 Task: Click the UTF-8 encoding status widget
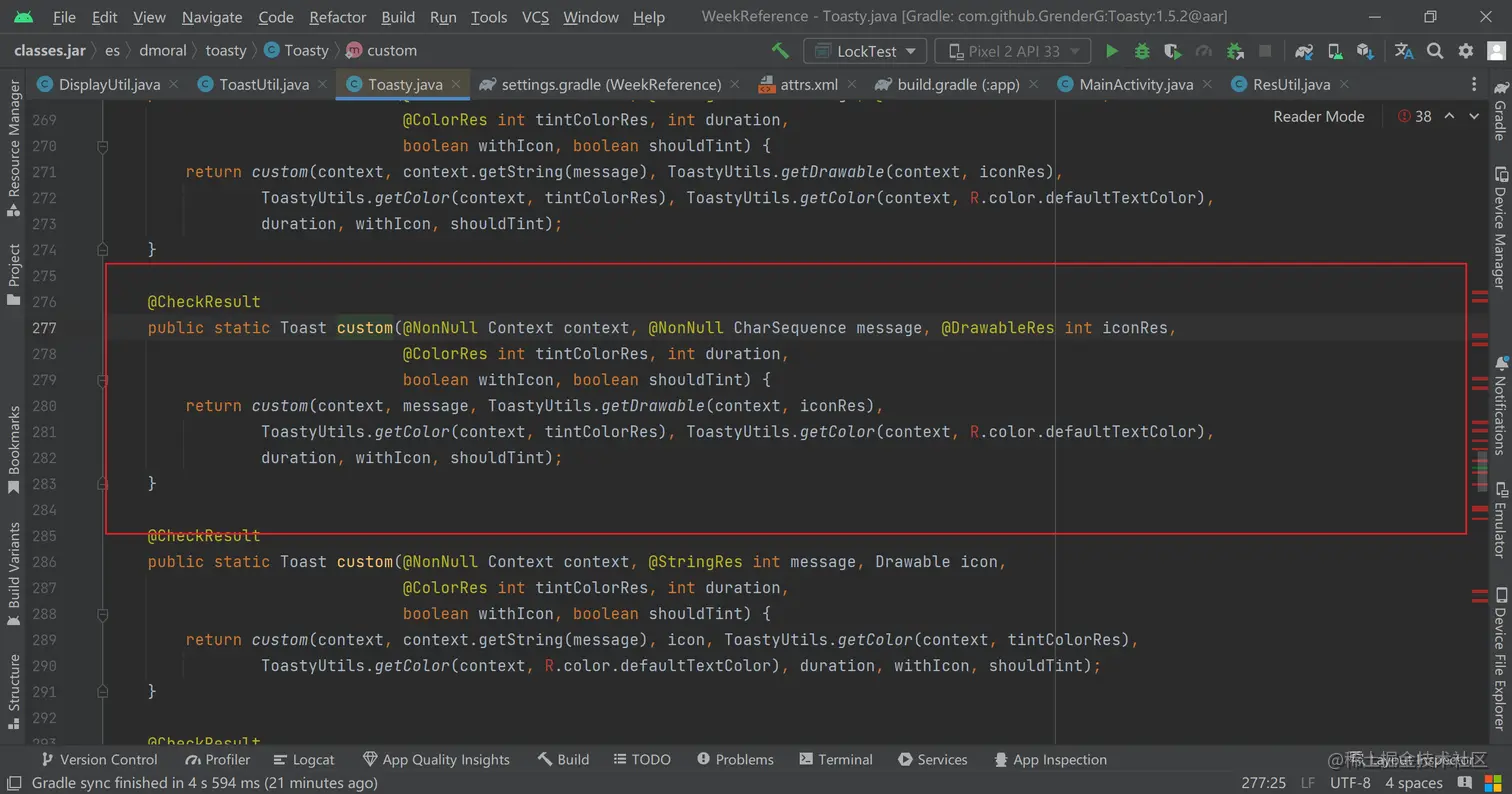1350,783
